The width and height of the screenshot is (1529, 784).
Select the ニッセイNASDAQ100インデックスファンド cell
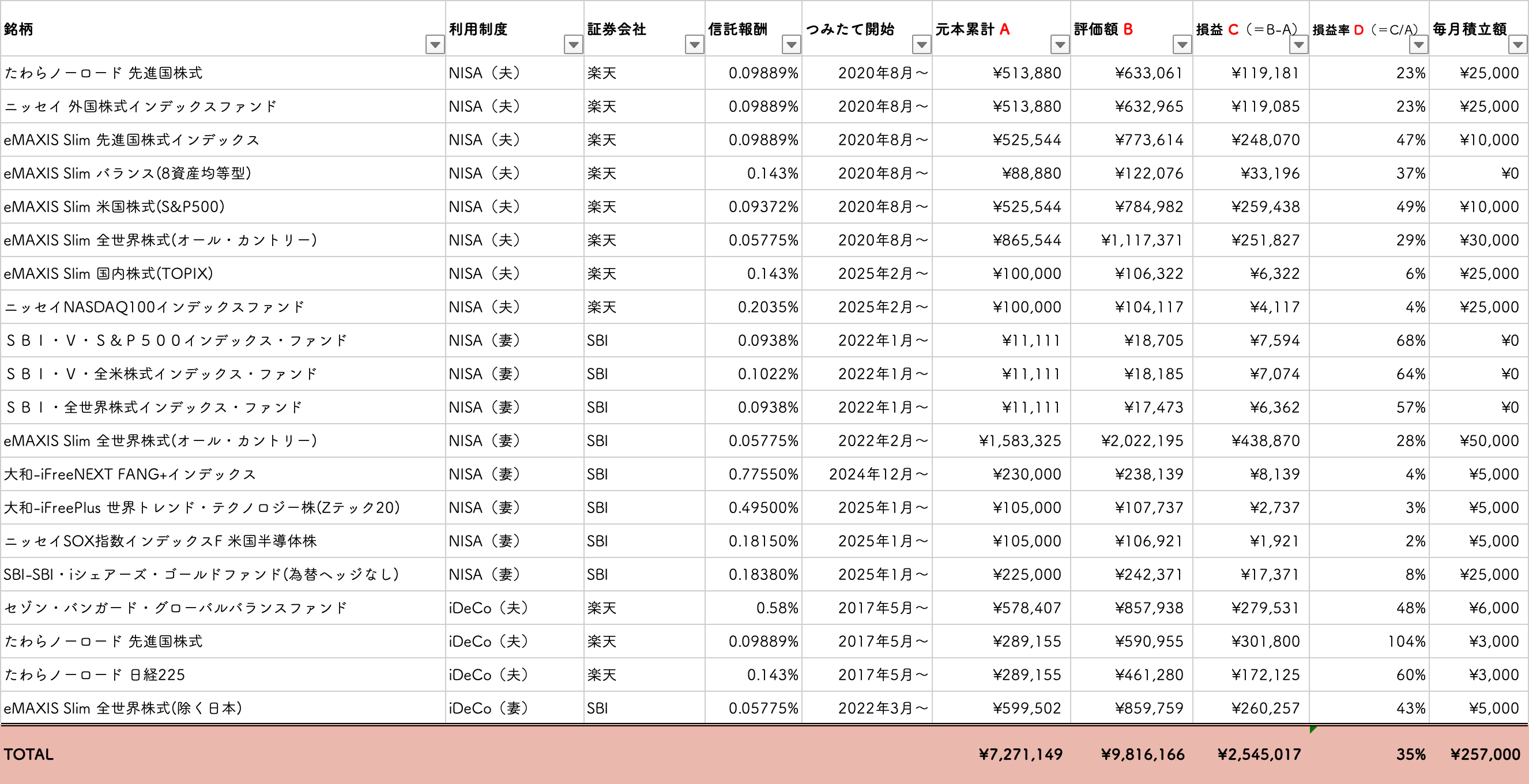[223, 307]
